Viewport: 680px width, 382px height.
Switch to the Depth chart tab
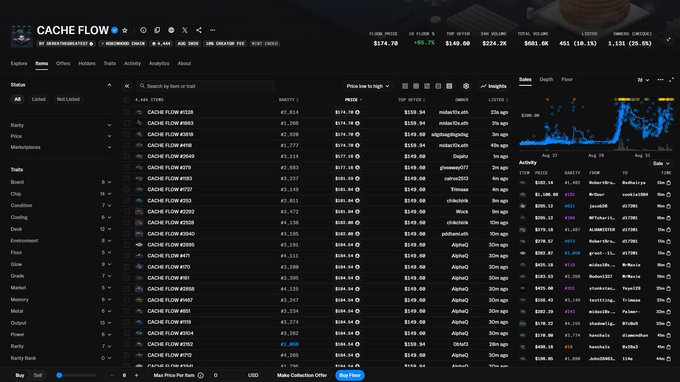pos(546,80)
